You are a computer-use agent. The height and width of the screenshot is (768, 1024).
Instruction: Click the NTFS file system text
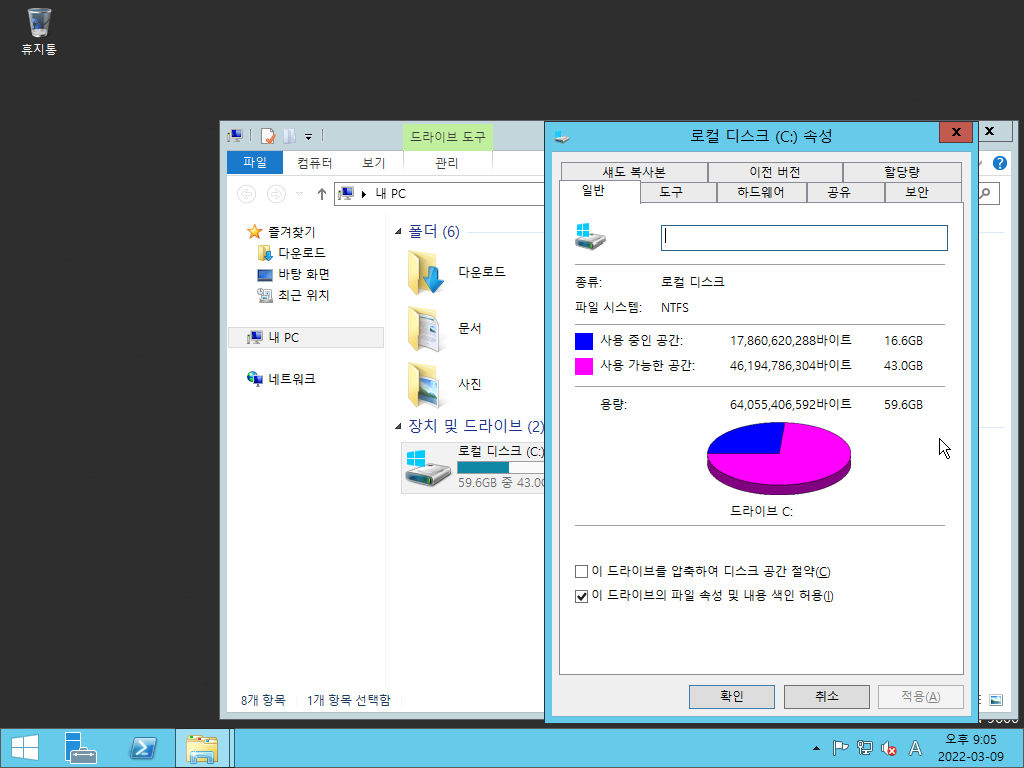point(675,308)
